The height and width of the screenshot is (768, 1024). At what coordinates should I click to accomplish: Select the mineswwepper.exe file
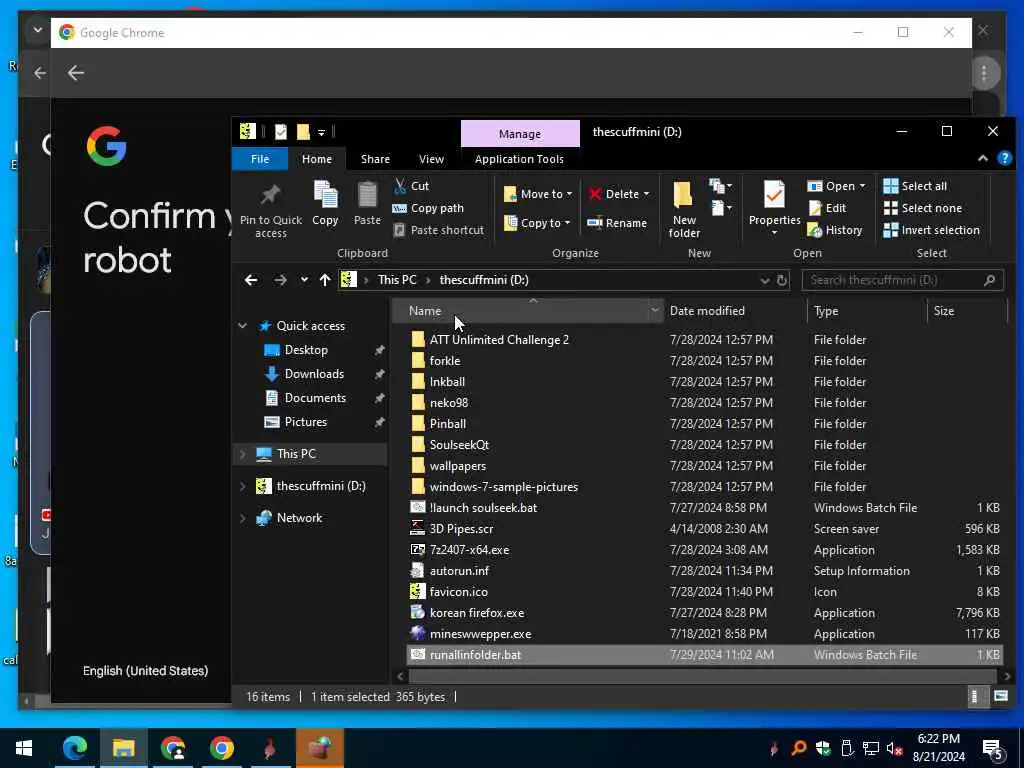point(480,634)
